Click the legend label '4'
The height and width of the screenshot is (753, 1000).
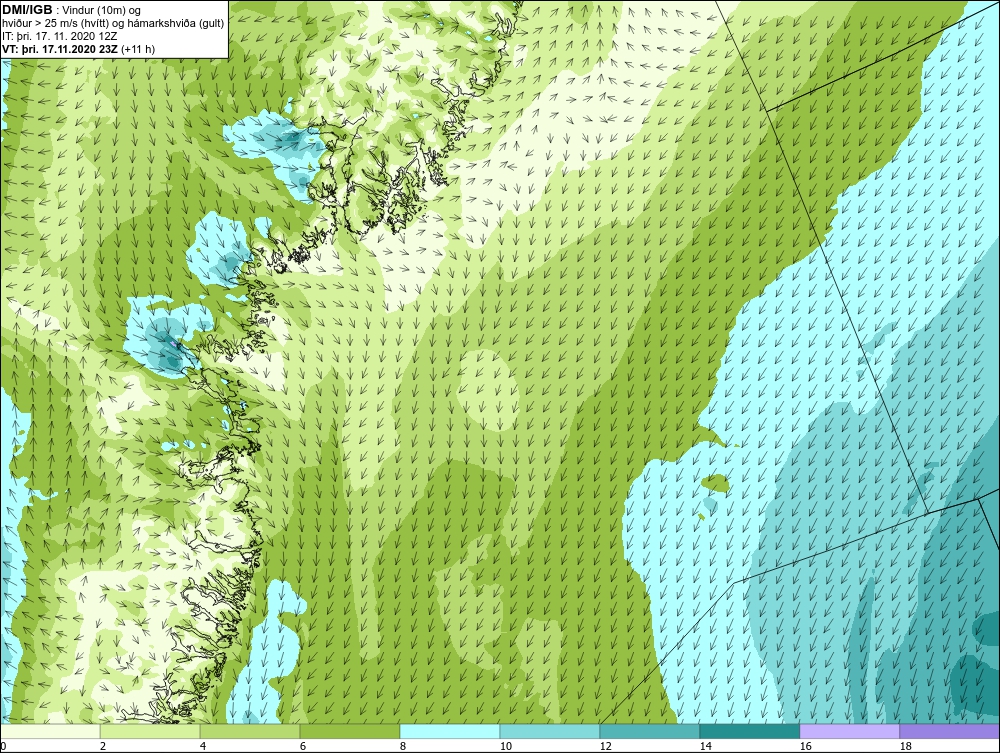203,746
